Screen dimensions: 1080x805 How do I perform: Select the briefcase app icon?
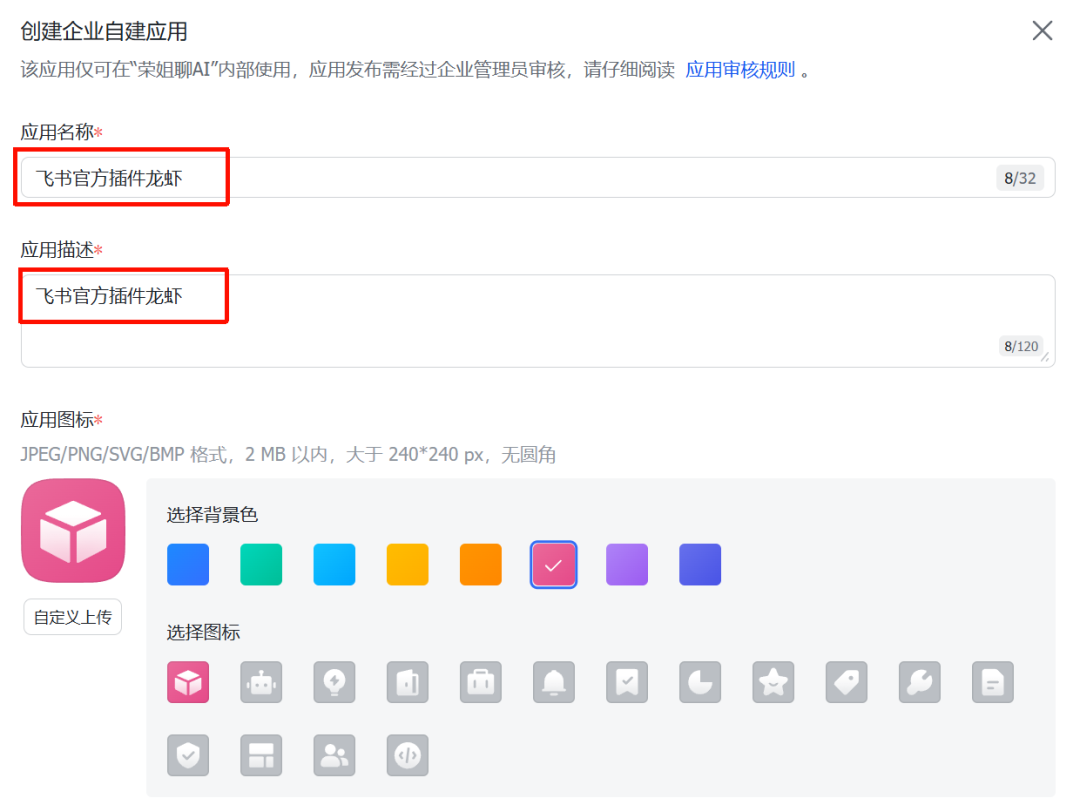(481, 682)
